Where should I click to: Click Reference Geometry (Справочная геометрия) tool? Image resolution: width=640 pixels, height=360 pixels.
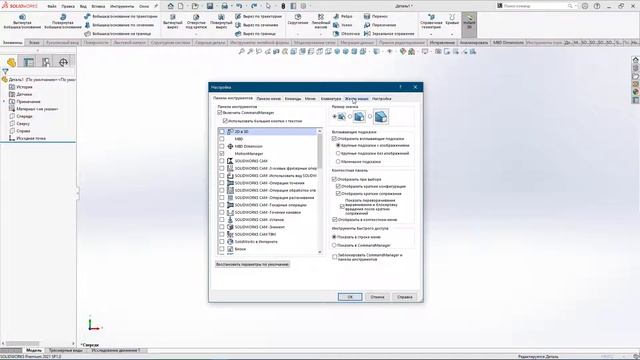[x=431, y=21]
